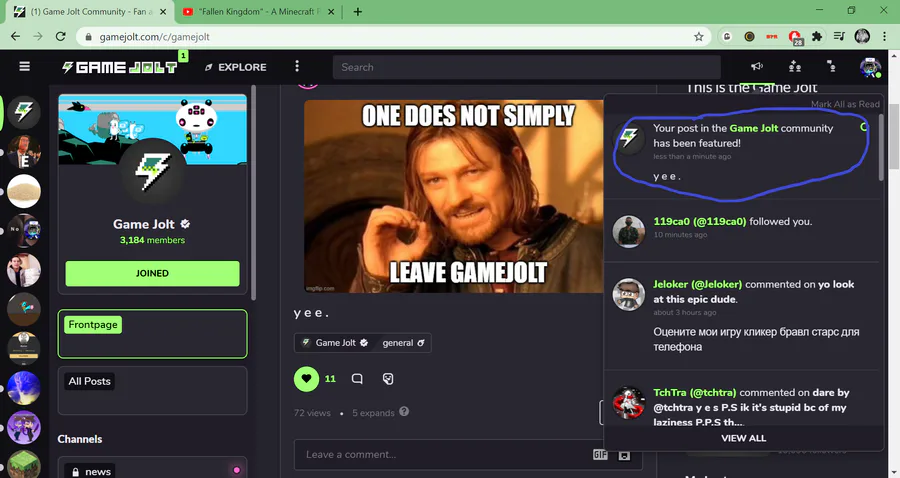Open the user avatar menu in header
900x478 pixels.
point(870,67)
